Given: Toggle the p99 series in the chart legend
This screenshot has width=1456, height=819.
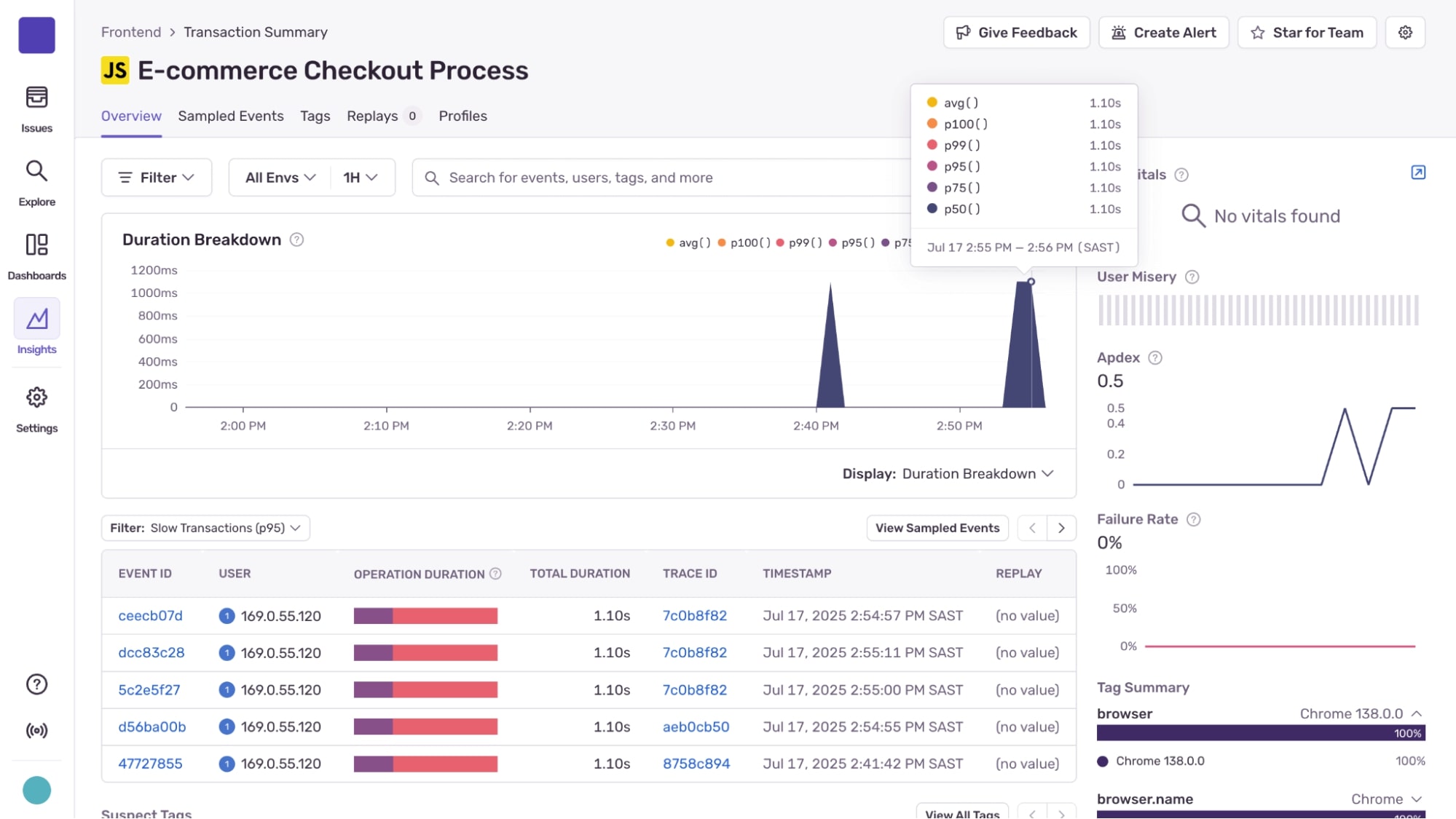Looking at the screenshot, I should 804,243.
